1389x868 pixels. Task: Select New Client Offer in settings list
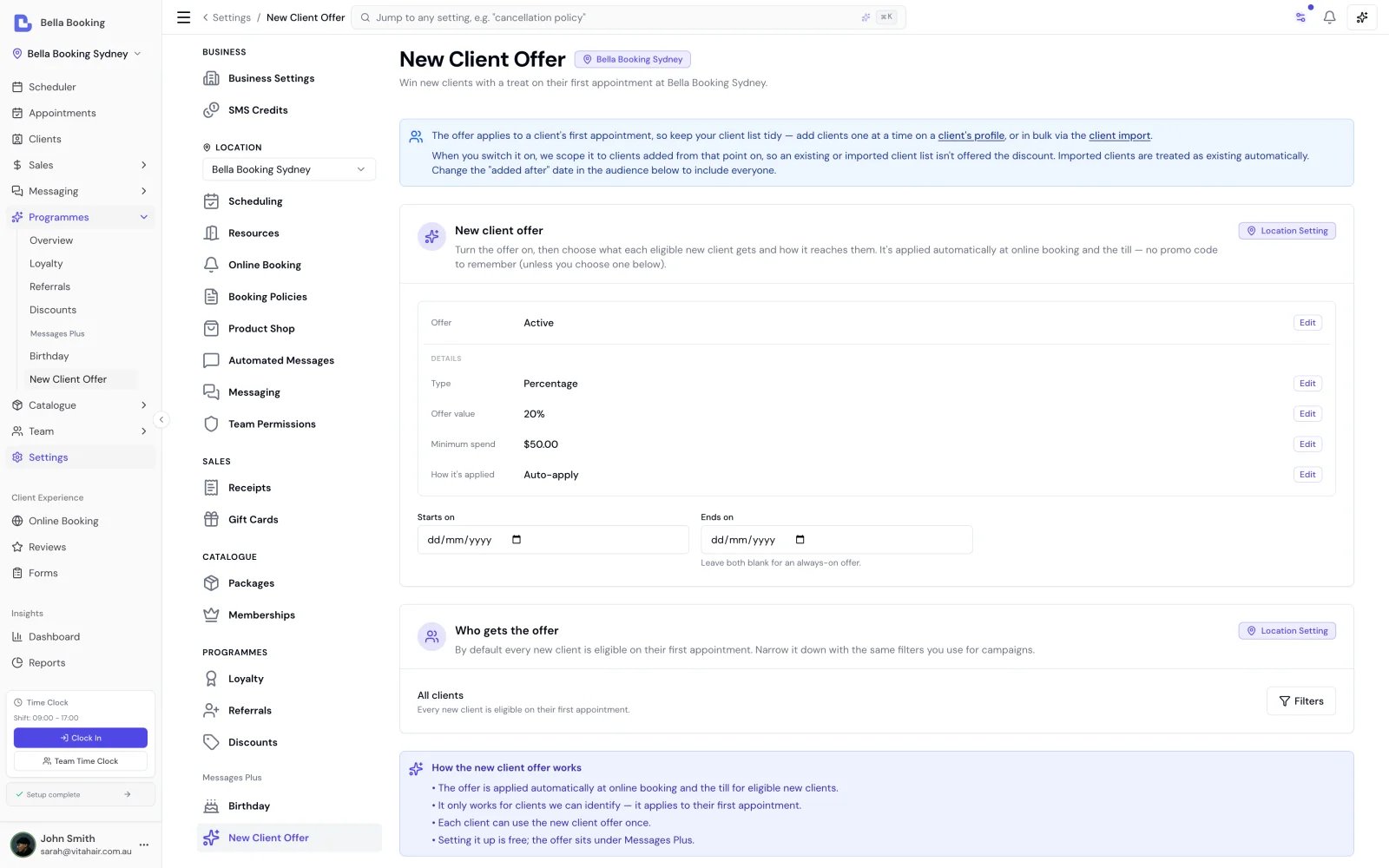[289, 838]
